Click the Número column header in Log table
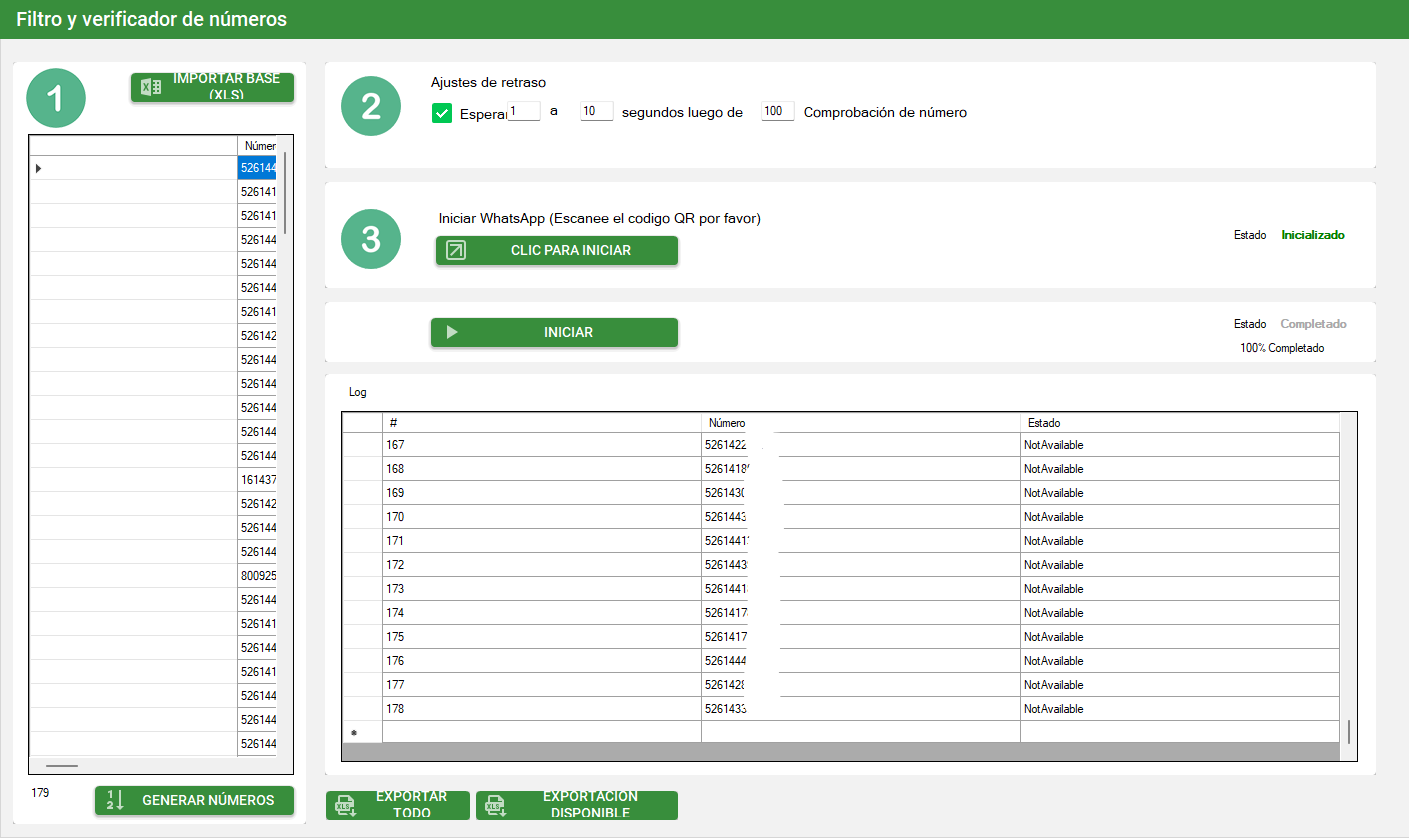This screenshot has width=1409, height=838. click(860, 423)
